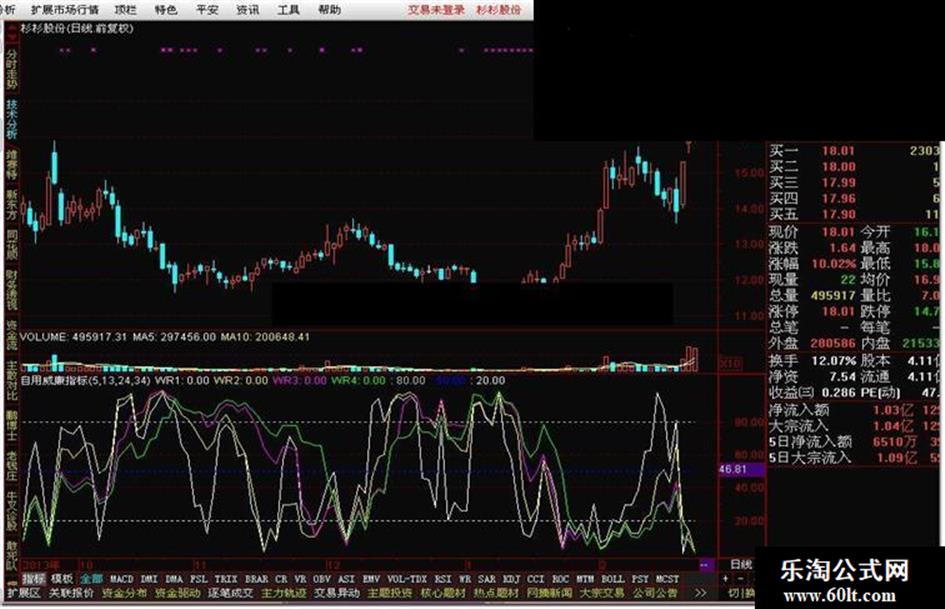This screenshot has height=609, width=945.
Task: Switch to the 指标 tab
Action: click(33, 579)
